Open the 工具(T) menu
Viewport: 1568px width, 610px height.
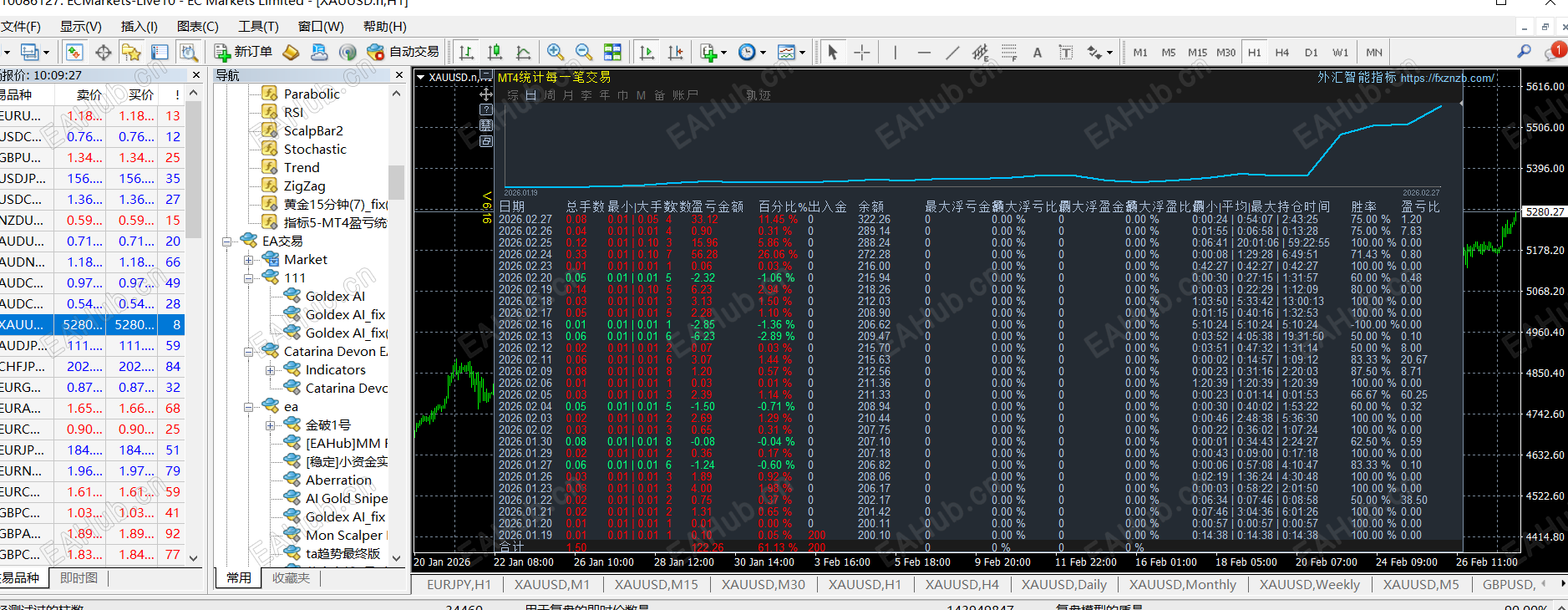(258, 27)
